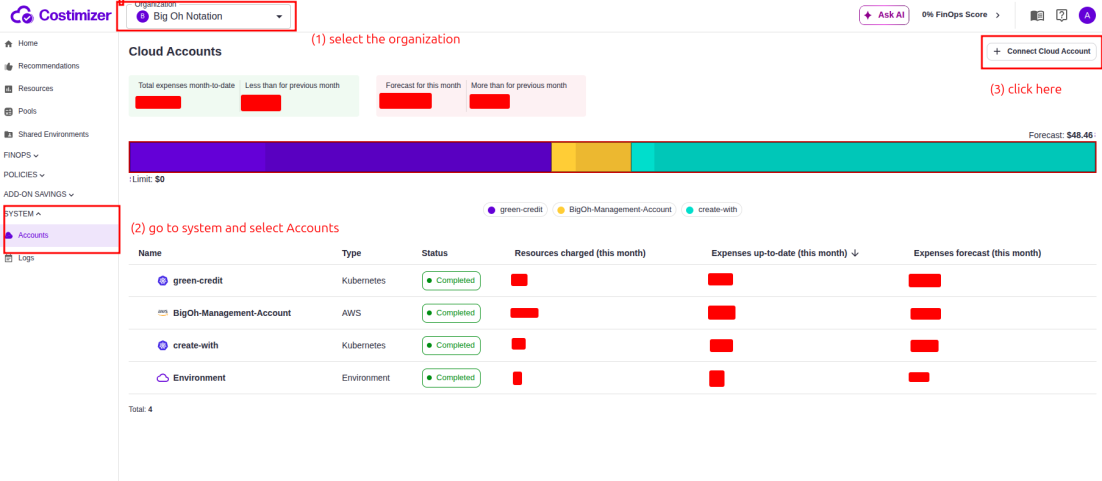This screenshot has height=481, width=1102.
Task: Click the teal create-with bar segment
Action: (863, 157)
